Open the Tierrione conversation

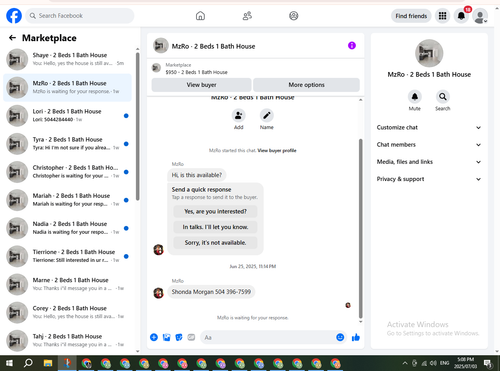[x=68, y=256]
